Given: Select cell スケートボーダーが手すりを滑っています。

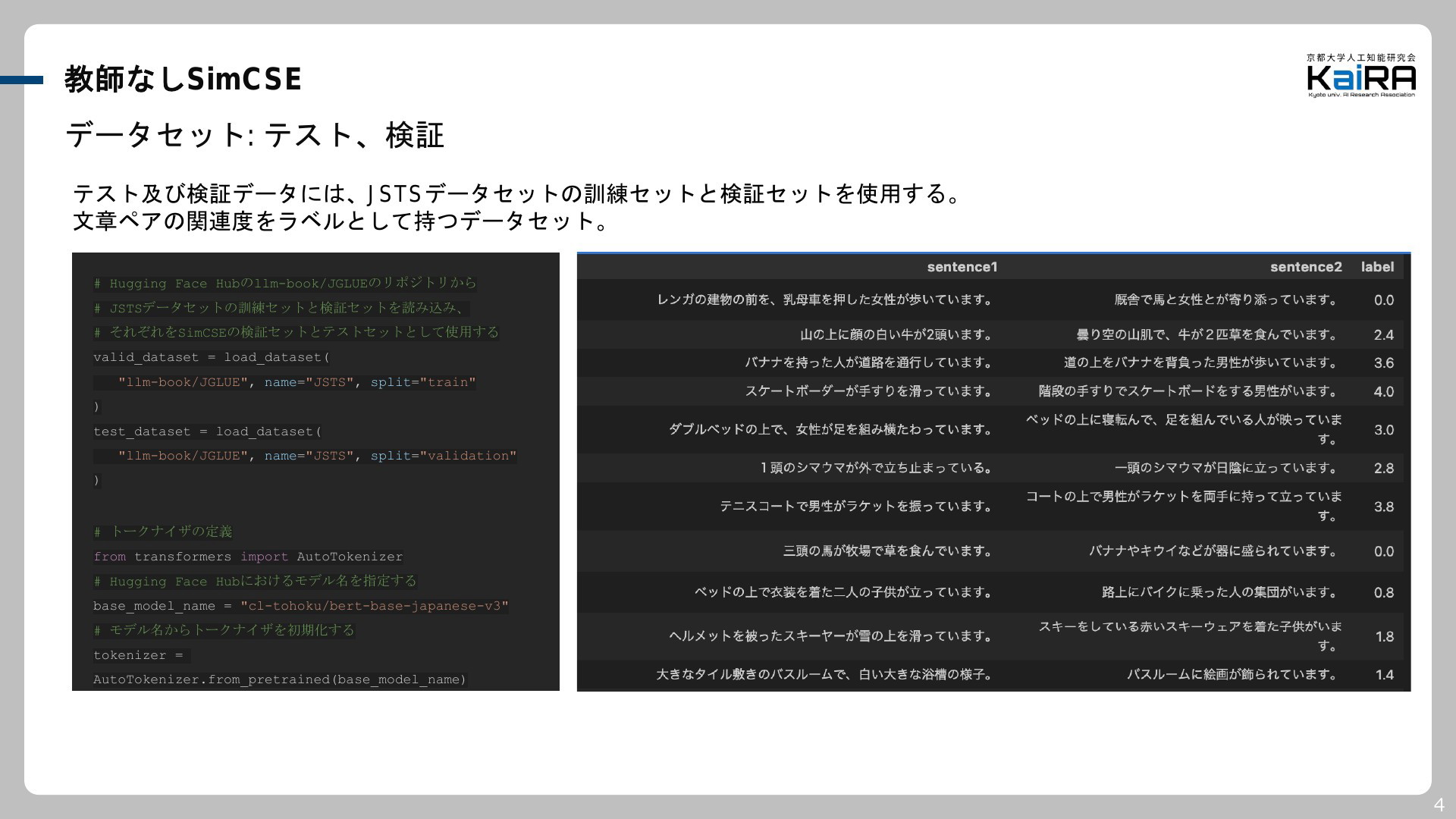Looking at the screenshot, I should [869, 391].
